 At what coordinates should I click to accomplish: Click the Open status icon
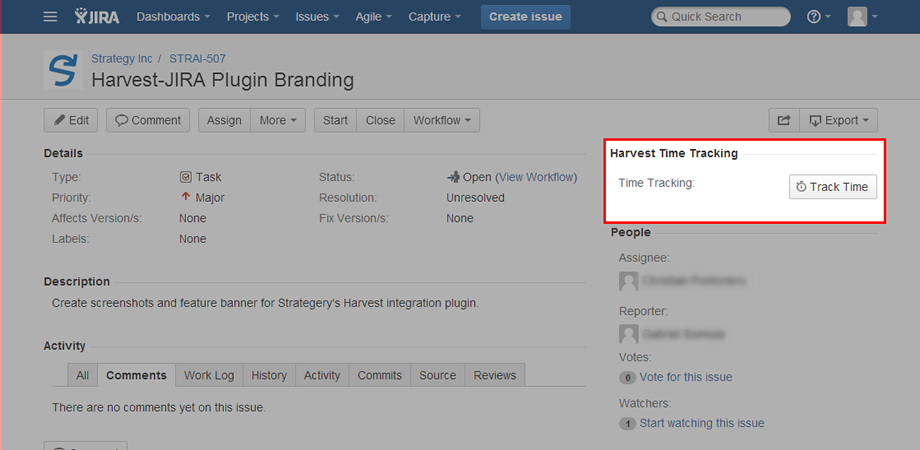click(x=453, y=177)
